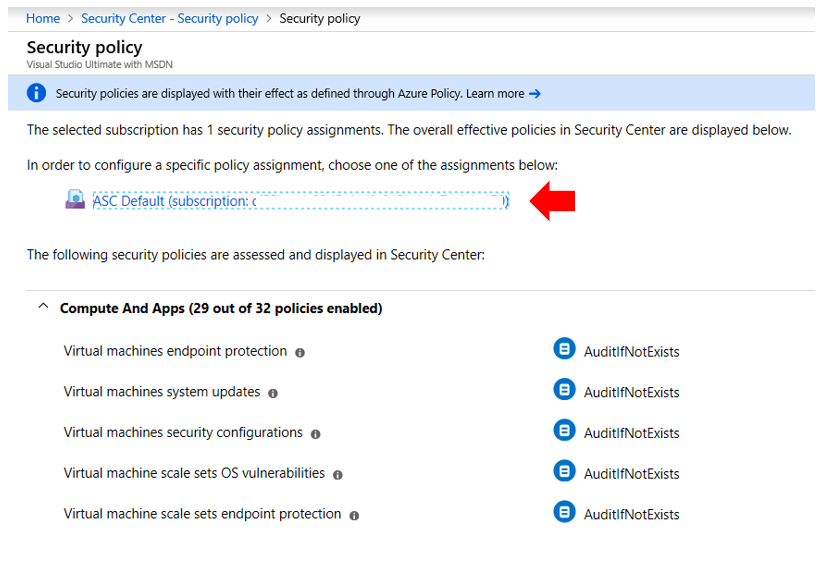Click the ASC Default policy assignment icon
Screen dimensions: 820x571
75,199
